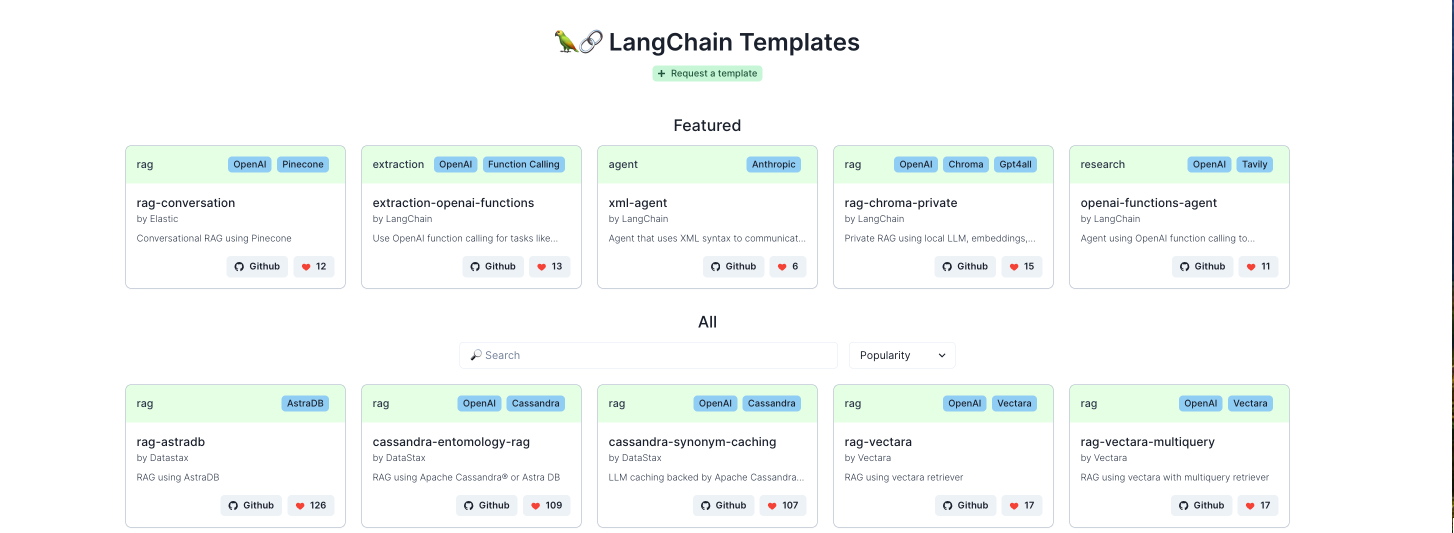
Task: Click the Request a template button
Action: tap(708, 74)
